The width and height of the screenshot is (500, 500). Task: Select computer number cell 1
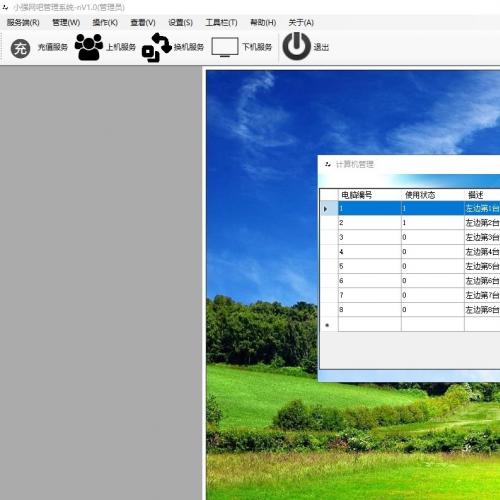click(370, 209)
